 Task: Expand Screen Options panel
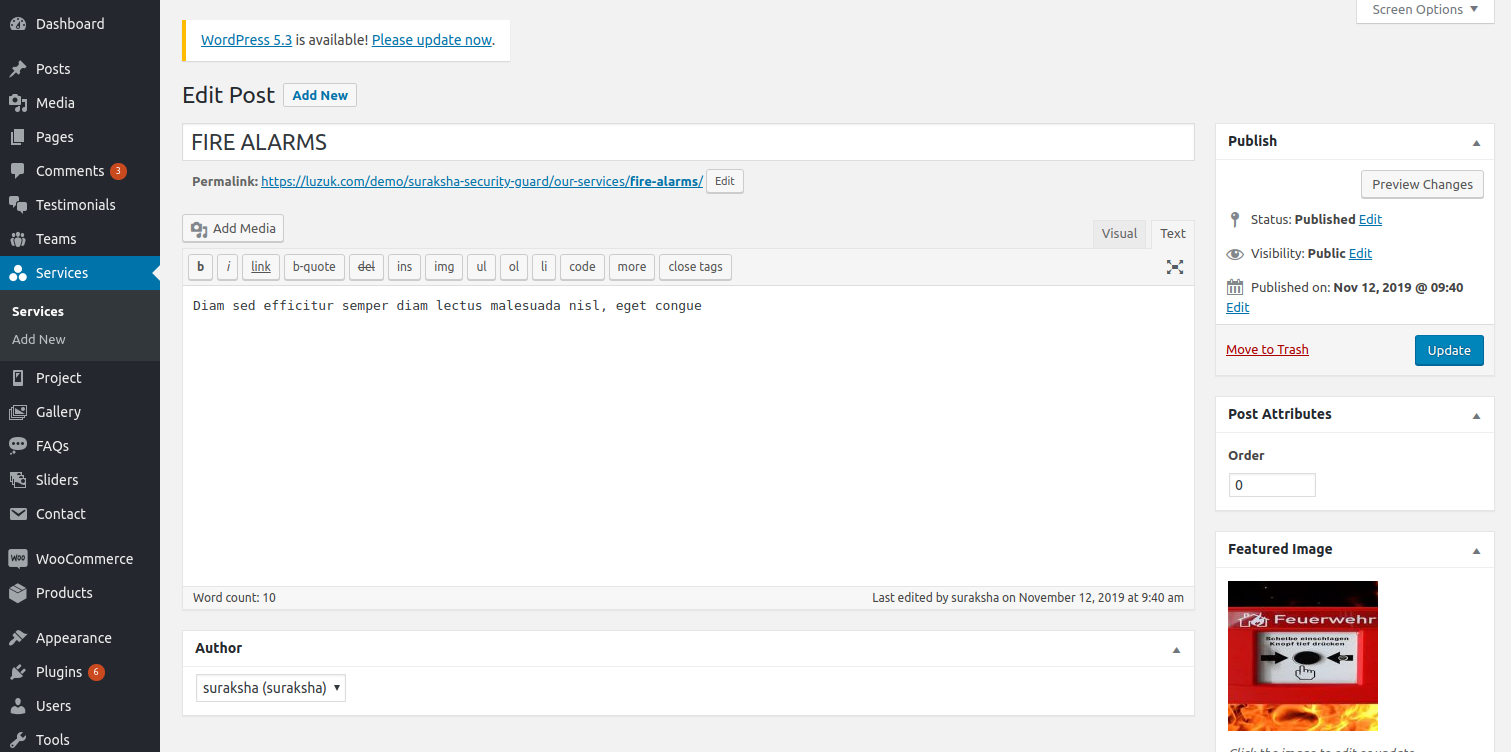point(1426,10)
